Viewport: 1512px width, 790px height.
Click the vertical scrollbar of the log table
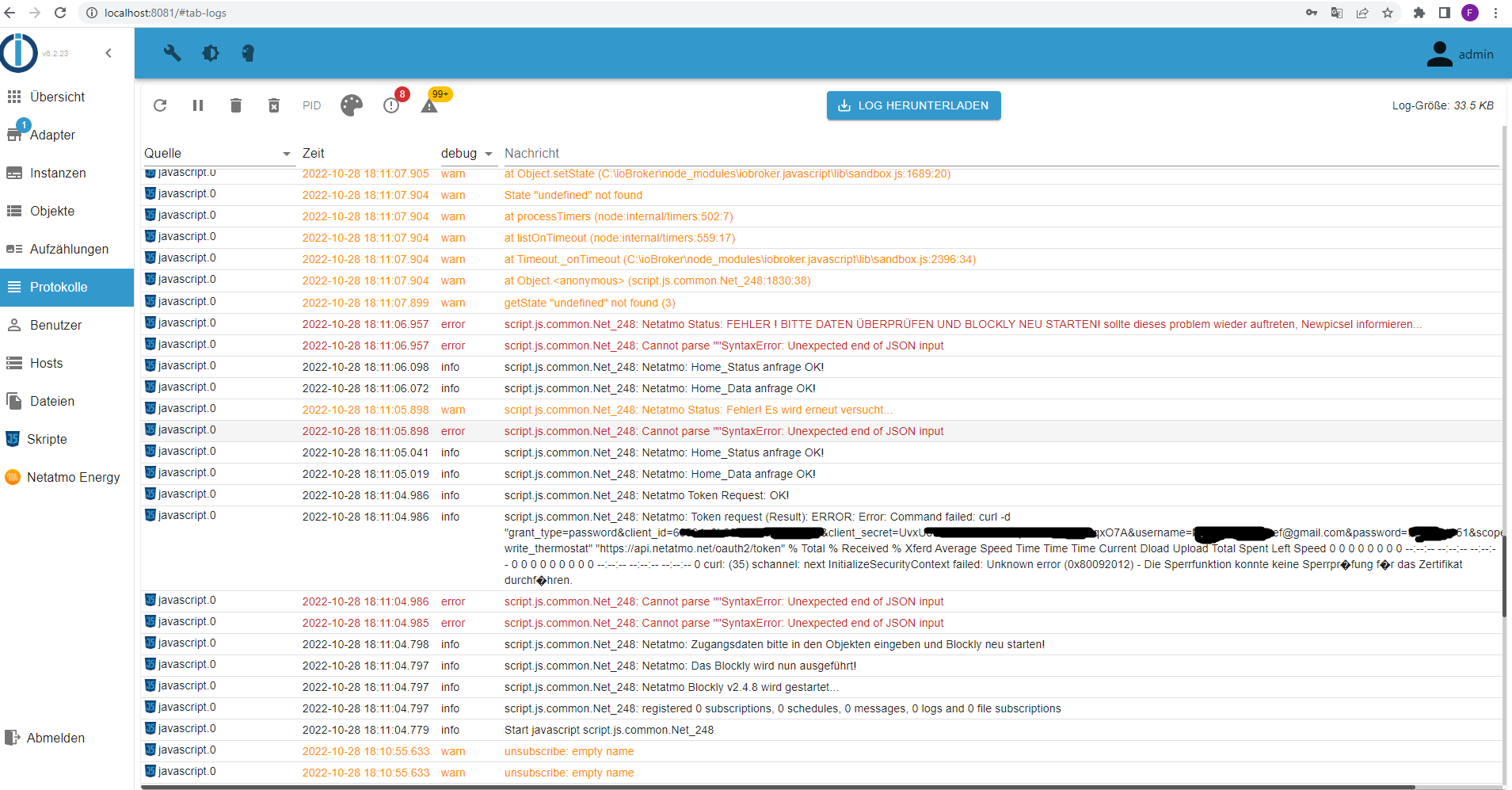[x=1504, y=575]
